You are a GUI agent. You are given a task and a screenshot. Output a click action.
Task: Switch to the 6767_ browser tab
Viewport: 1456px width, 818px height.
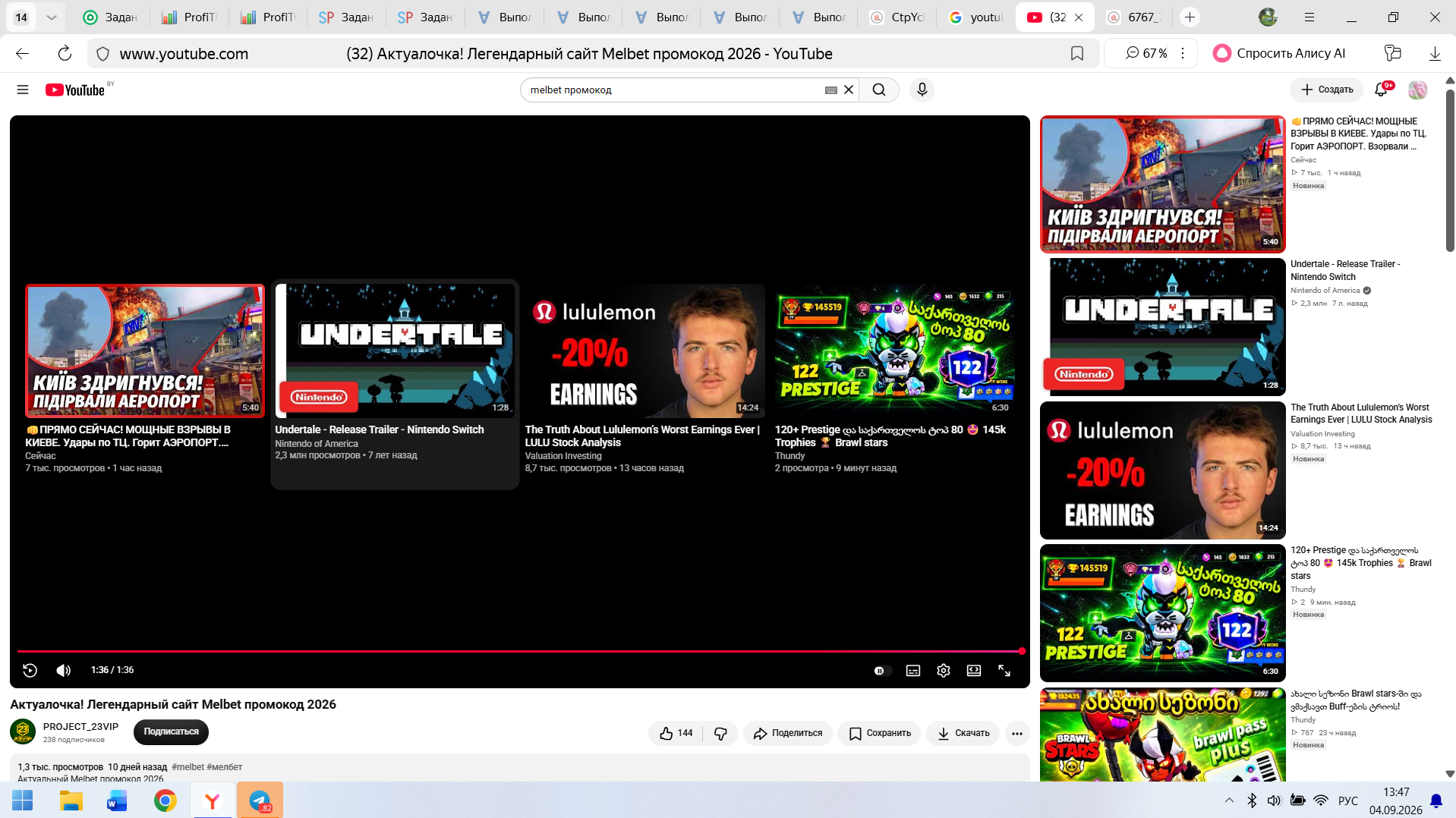pyautogui.click(x=1134, y=17)
